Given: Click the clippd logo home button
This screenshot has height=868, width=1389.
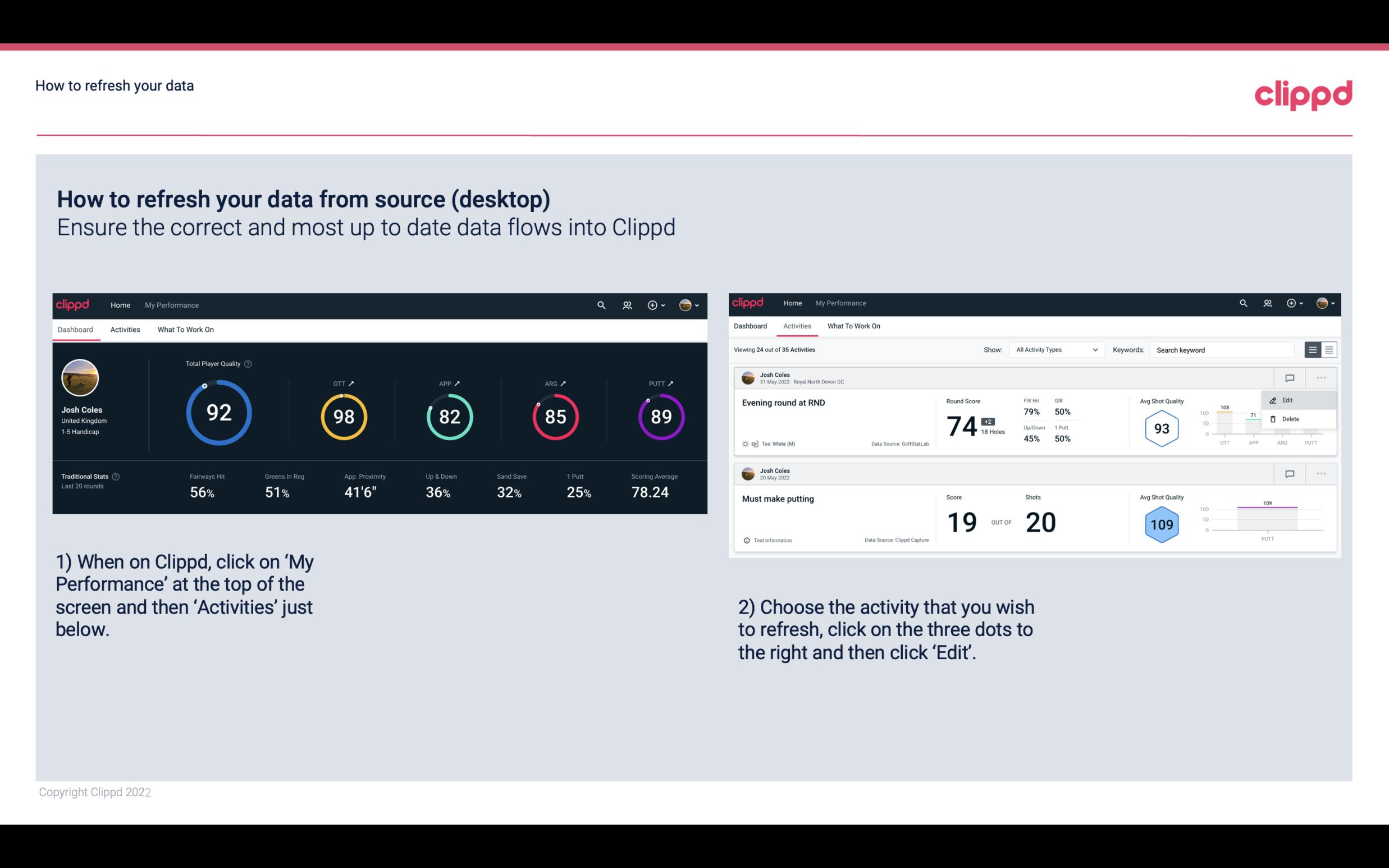Looking at the screenshot, I should tap(72, 304).
